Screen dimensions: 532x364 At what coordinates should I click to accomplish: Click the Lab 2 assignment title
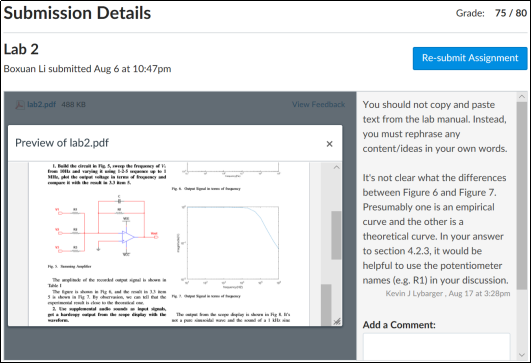coord(21,50)
